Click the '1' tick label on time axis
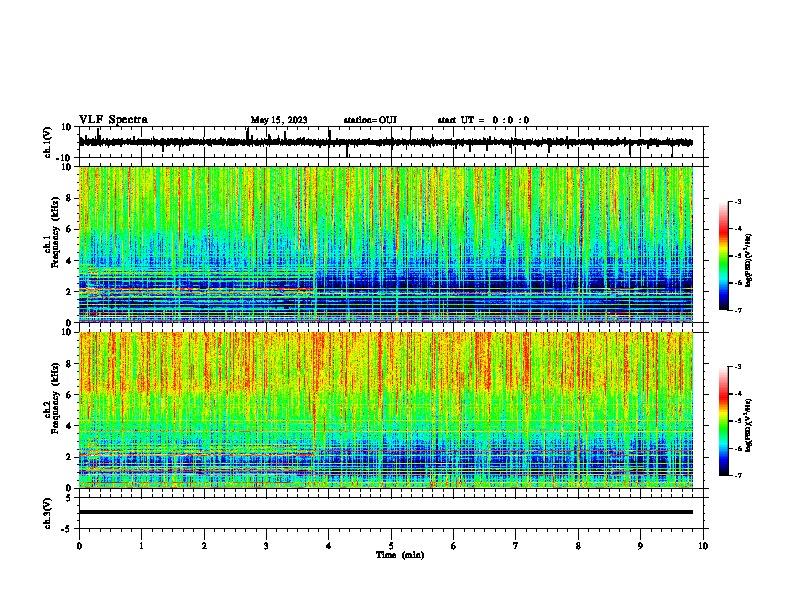 point(141,546)
